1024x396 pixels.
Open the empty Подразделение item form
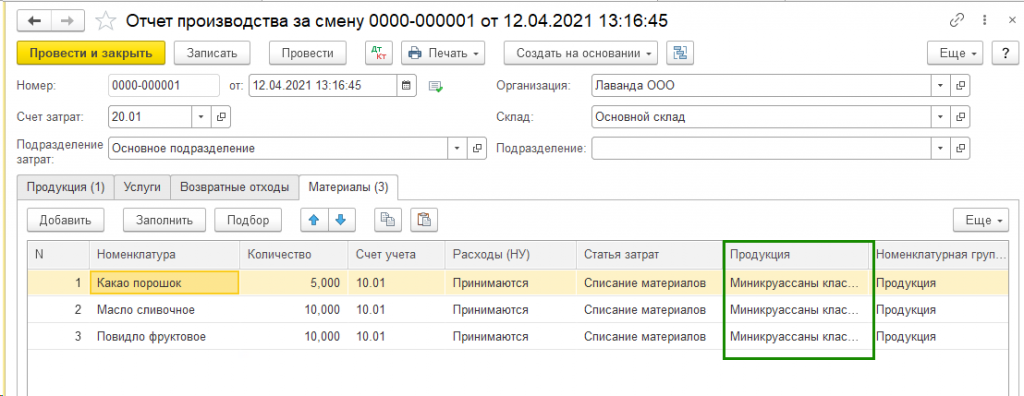tap(961, 148)
